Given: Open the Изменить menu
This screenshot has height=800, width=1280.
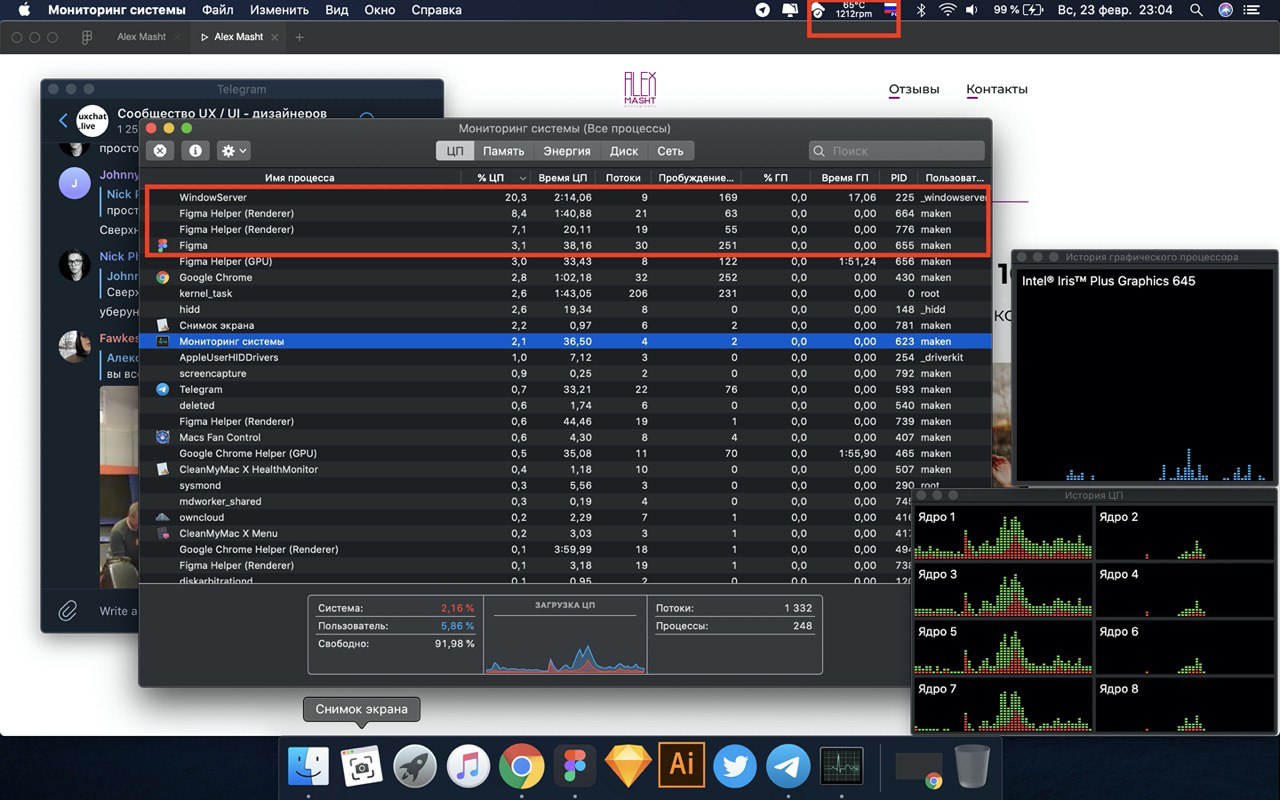Looking at the screenshot, I should (279, 10).
